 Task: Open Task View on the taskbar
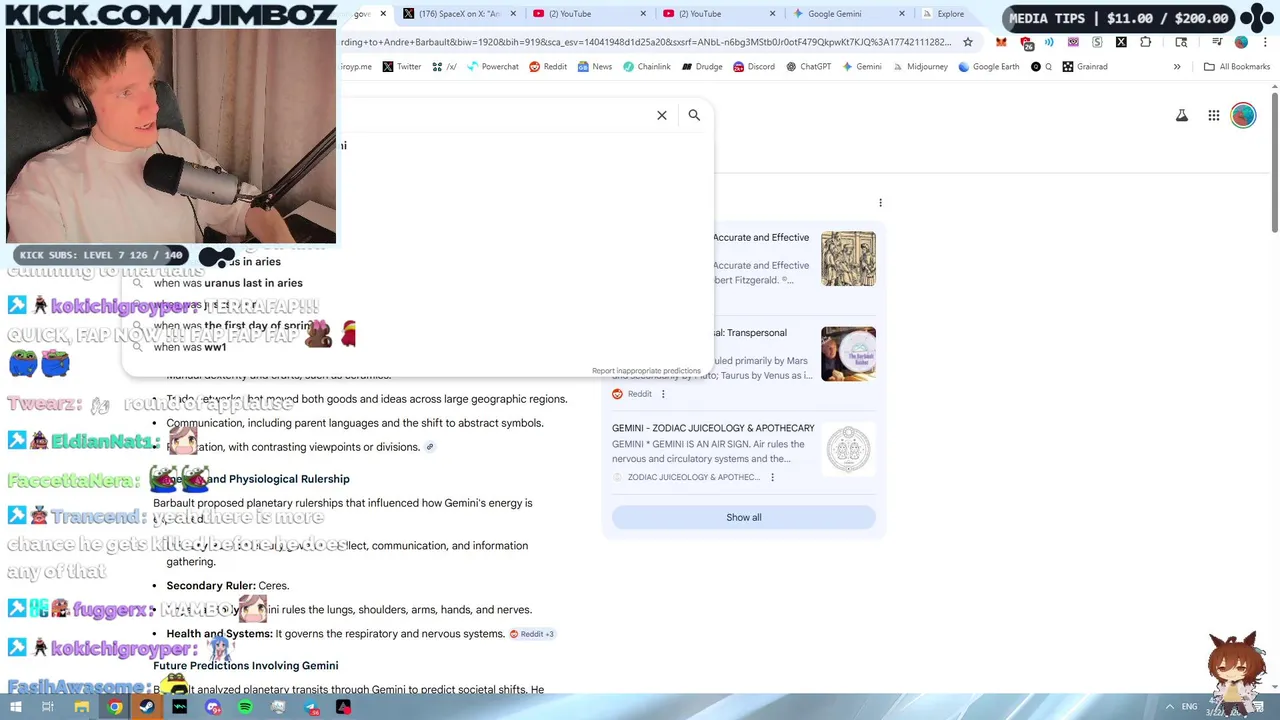click(x=47, y=707)
